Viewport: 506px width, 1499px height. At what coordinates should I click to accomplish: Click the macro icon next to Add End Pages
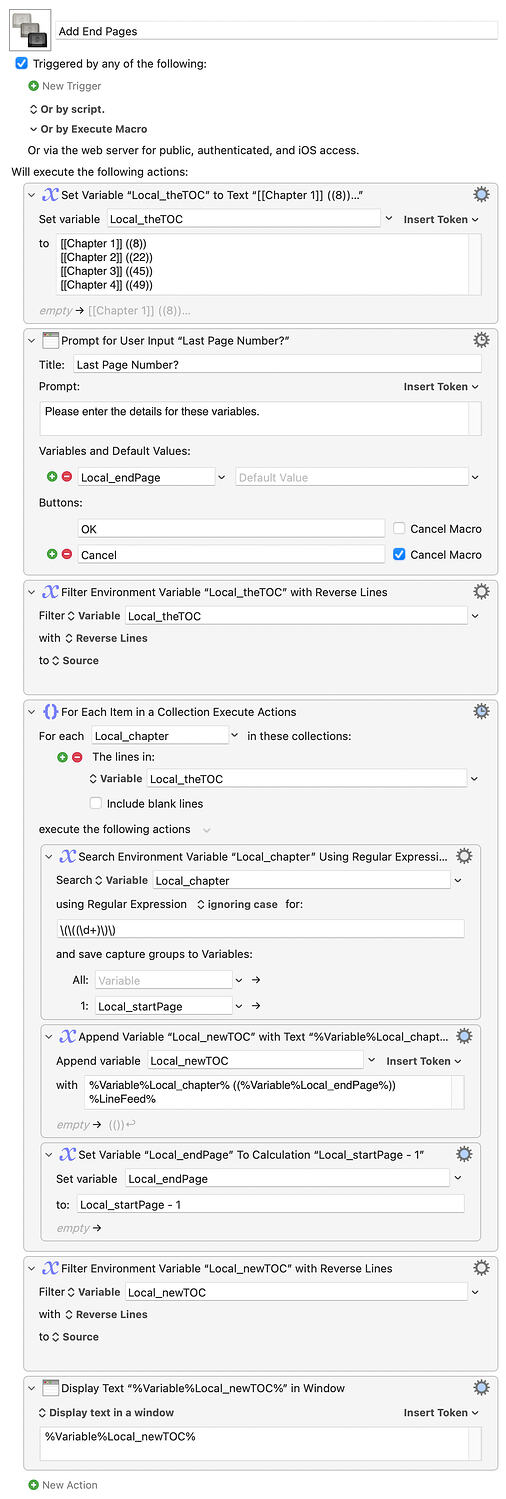28,31
